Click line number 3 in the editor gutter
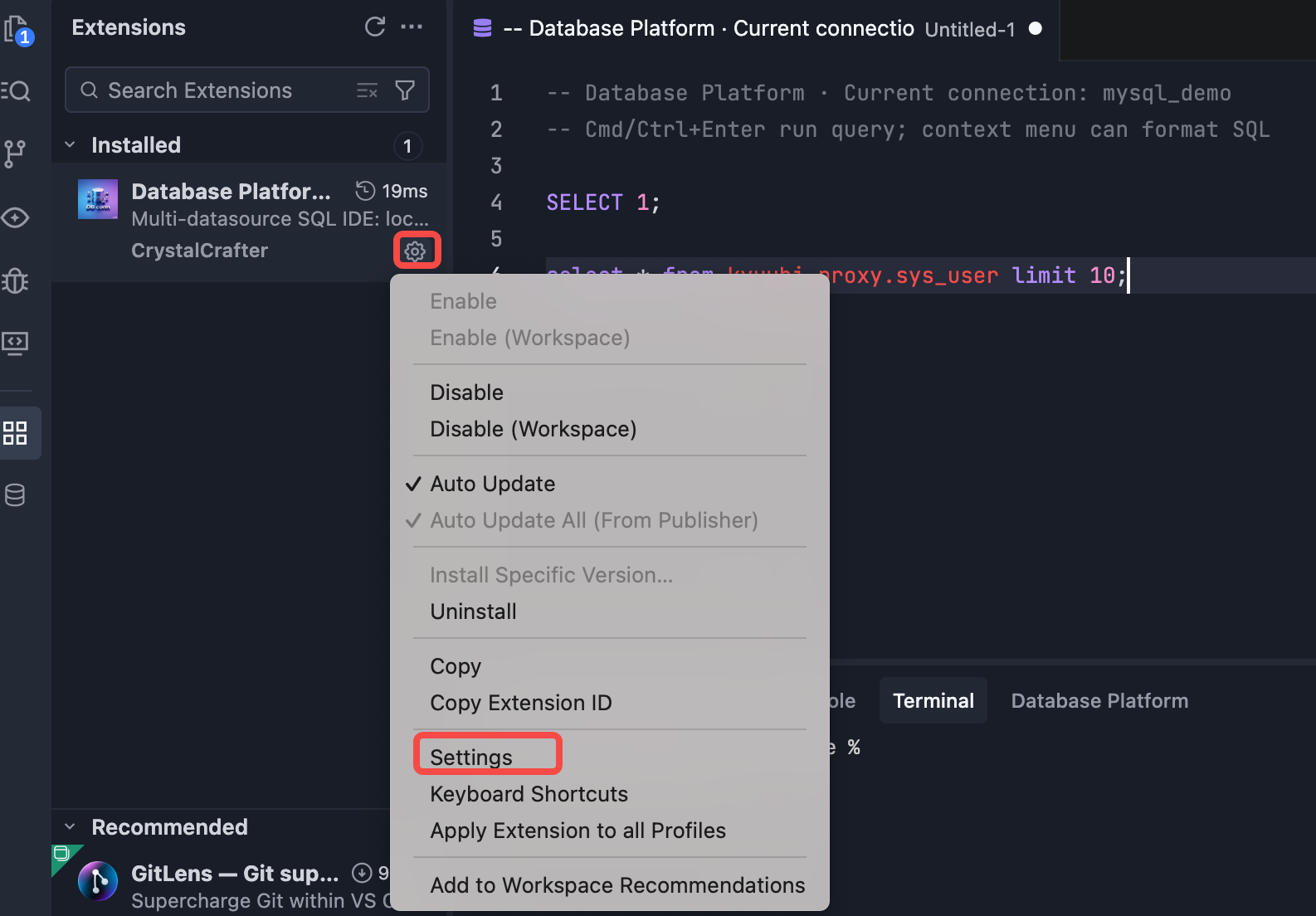This screenshot has width=1316, height=916. [496, 166]
